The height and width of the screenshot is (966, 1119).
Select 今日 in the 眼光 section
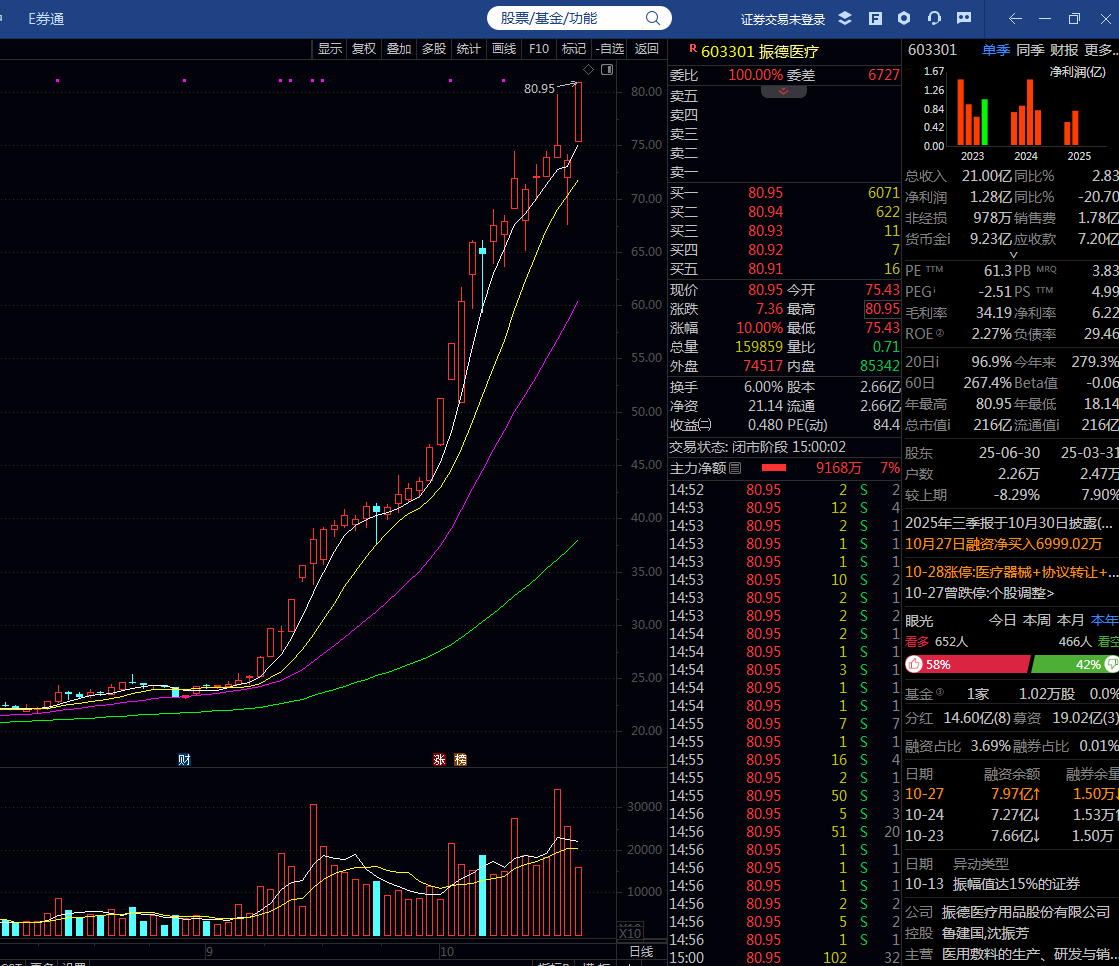(1002, 620)
